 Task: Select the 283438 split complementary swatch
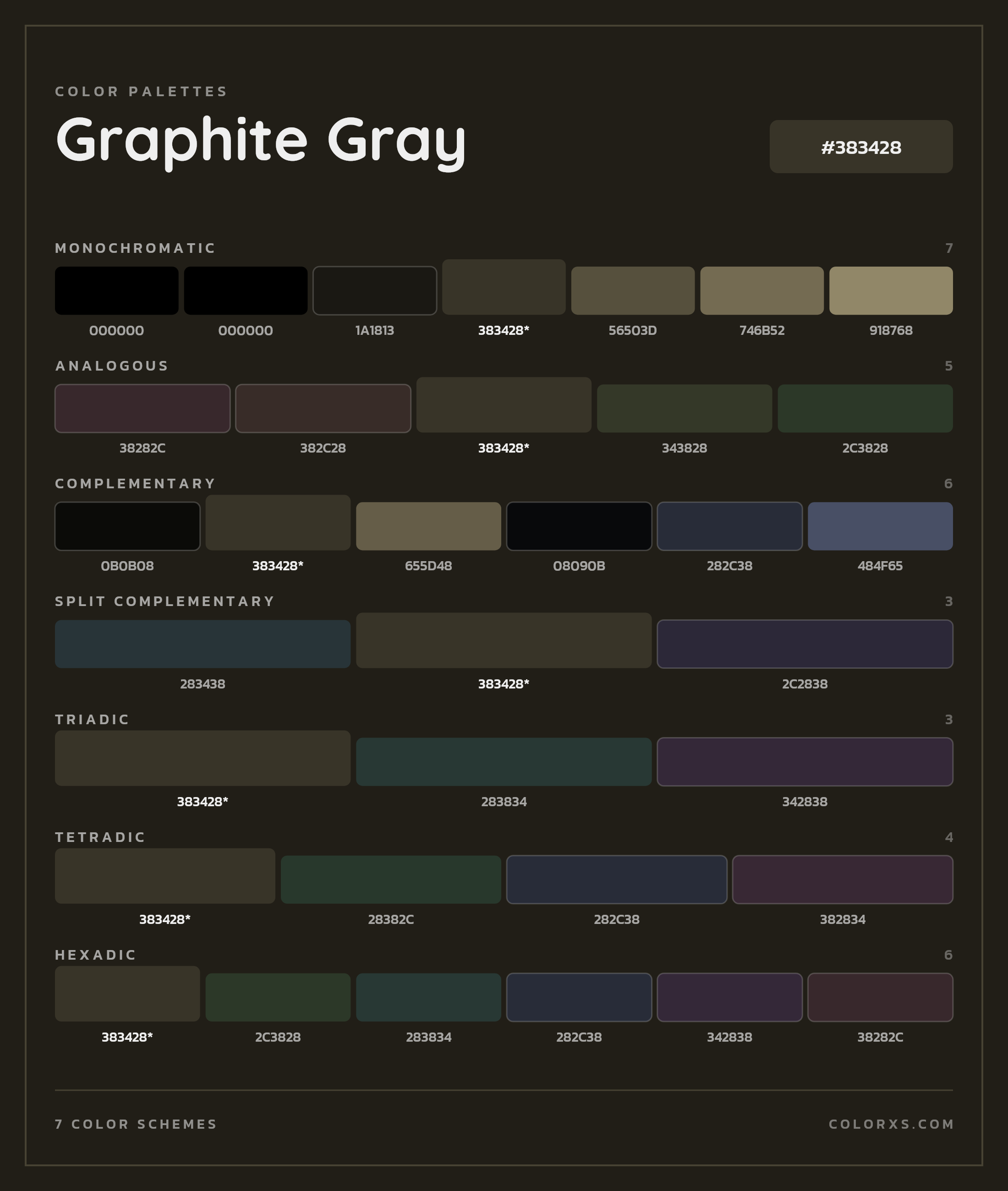202,644
